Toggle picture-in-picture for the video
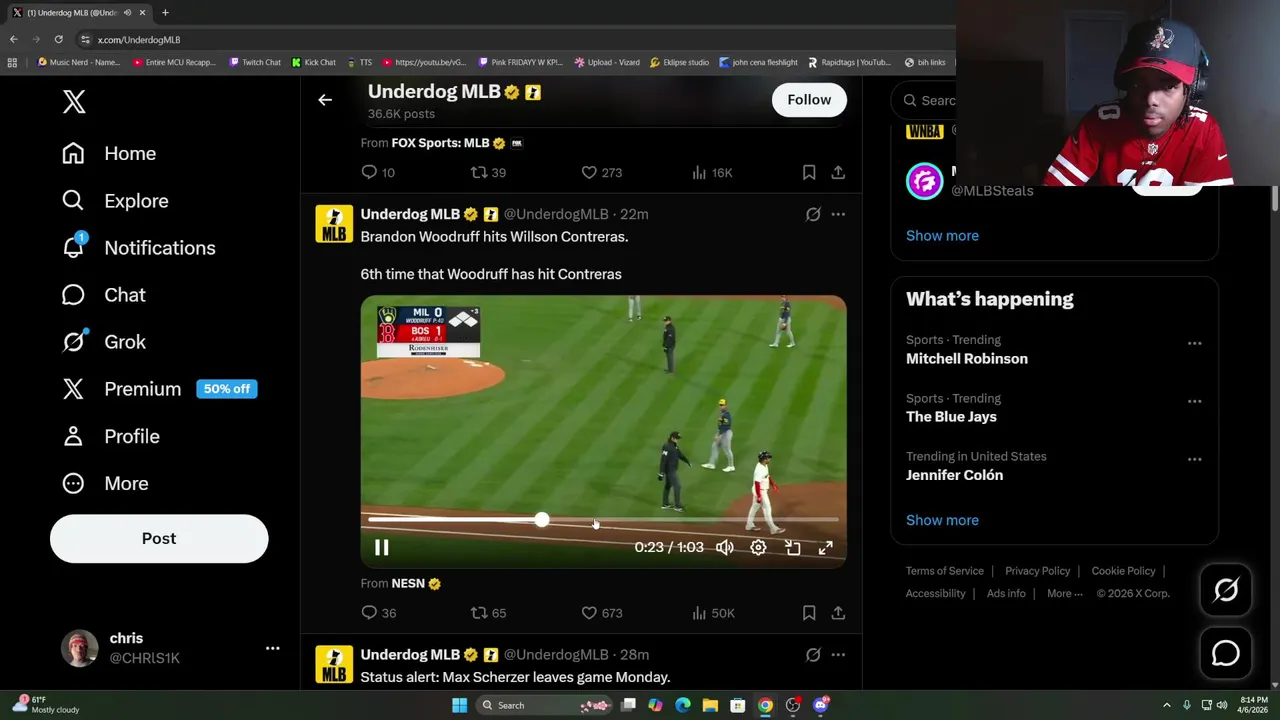 point(792,547)
